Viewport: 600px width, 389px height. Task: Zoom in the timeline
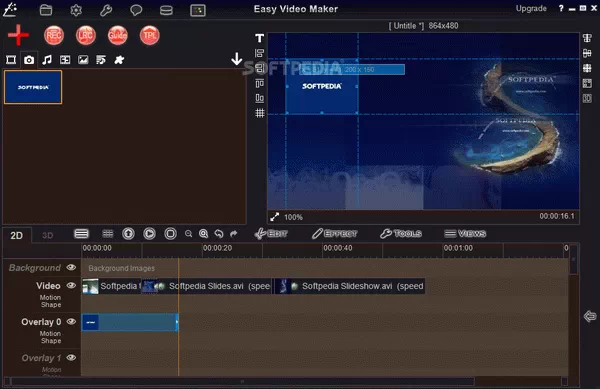(x=204, y=233)
